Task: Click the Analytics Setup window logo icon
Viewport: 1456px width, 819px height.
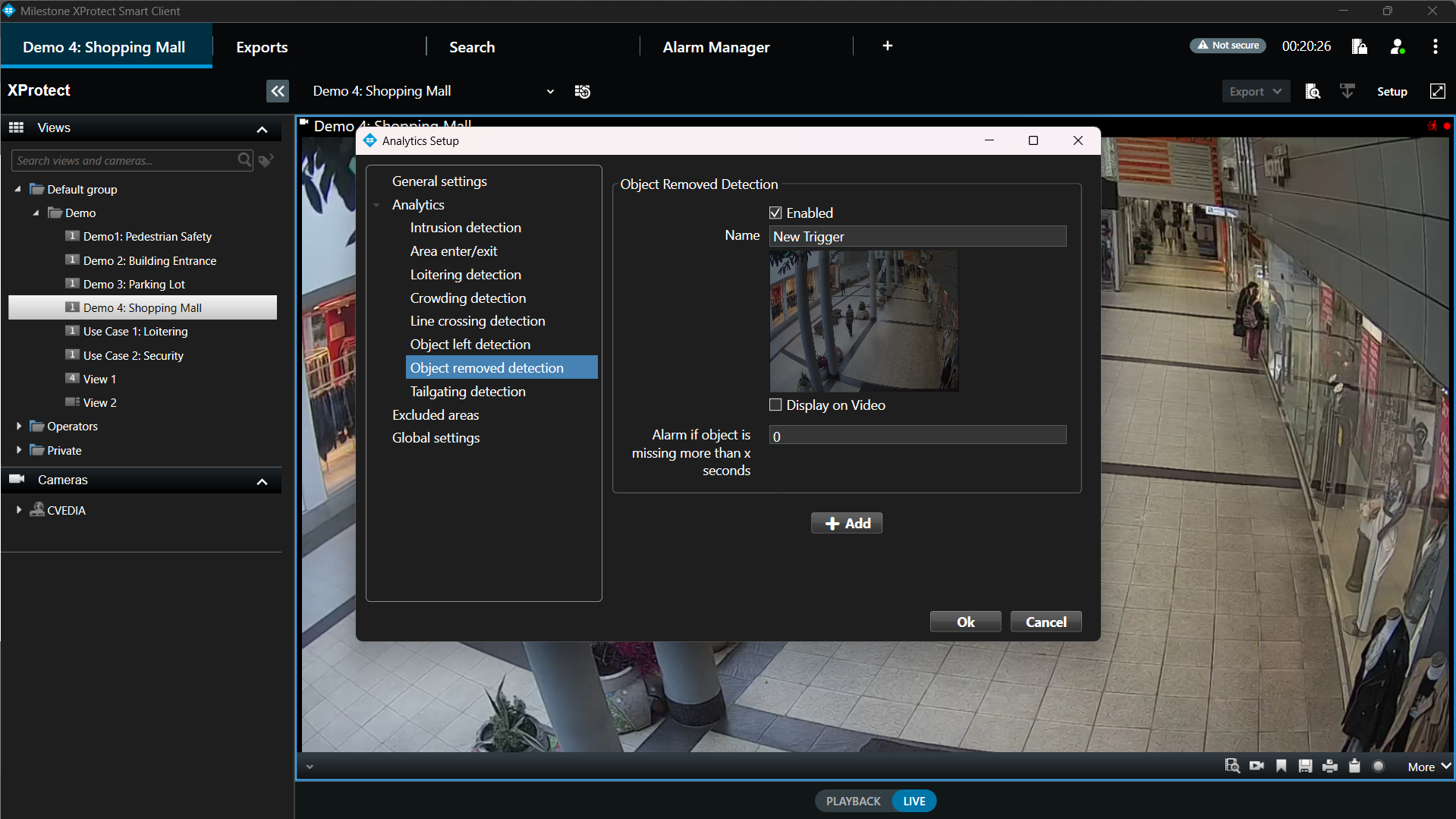Action: [x=370, y=140]
